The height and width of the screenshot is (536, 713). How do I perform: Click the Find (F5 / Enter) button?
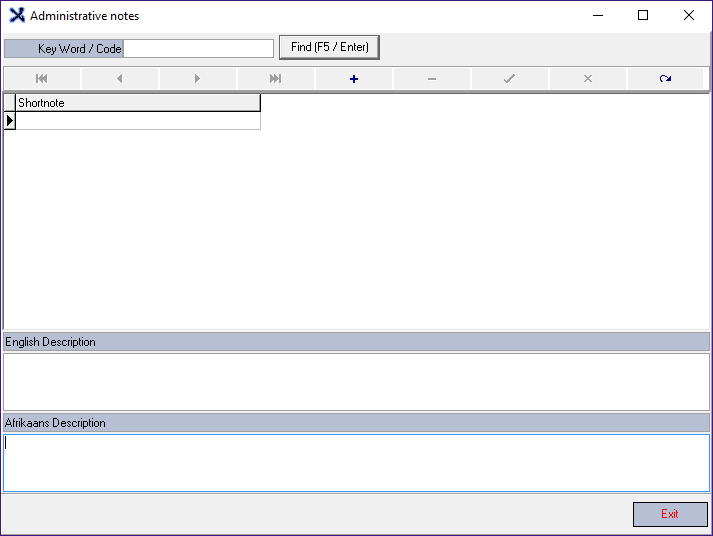[x=329, y=47]
